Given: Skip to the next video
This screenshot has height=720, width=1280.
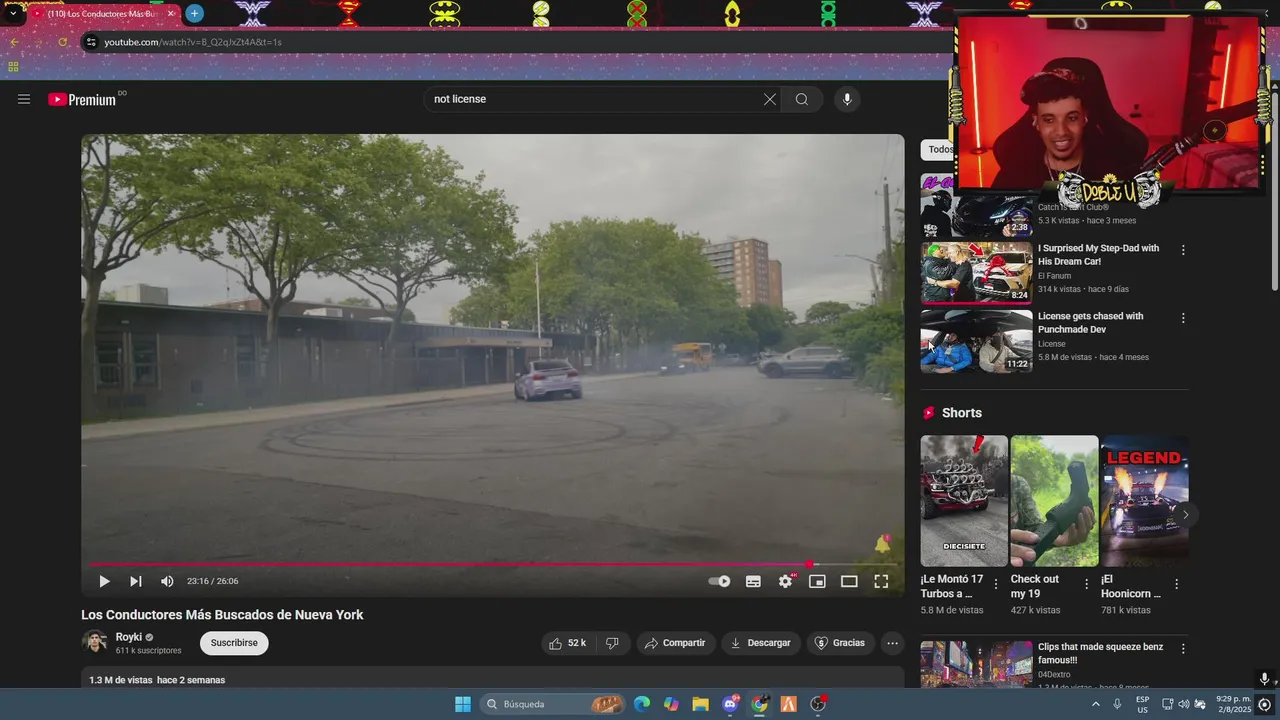Looking at the screenshot, I should pyautogui.click(x=136, y=581).
